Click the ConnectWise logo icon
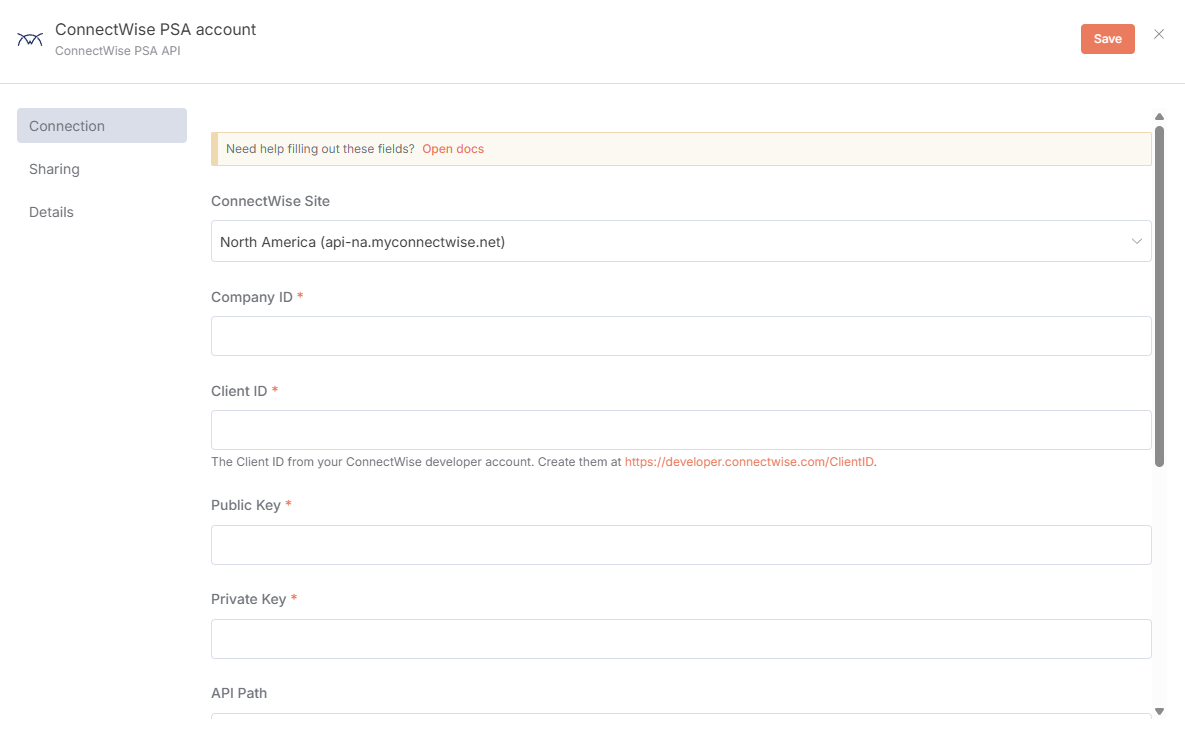Screen dimensions: 1185x737 [x=30, y=40]
